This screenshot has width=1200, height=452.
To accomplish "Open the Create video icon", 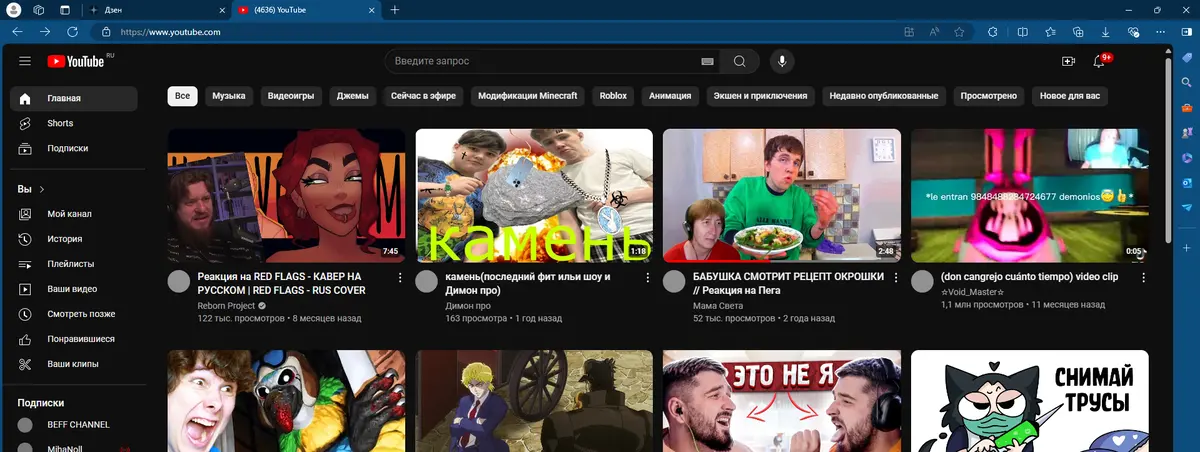I will coord(1068,61).
